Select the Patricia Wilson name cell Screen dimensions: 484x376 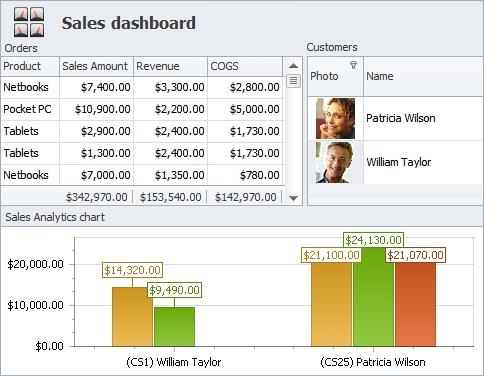pos(424,118)
